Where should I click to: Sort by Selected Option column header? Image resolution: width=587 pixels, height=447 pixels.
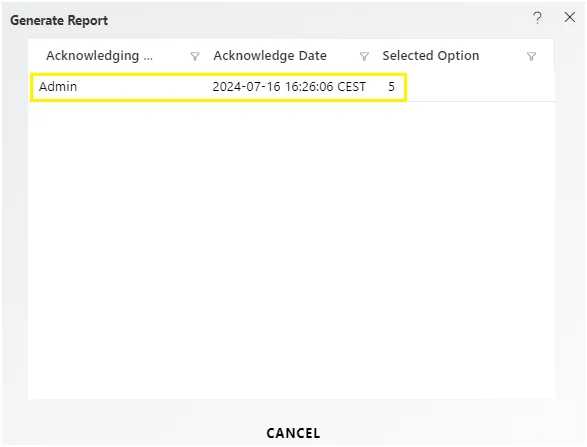click(431, 56)
